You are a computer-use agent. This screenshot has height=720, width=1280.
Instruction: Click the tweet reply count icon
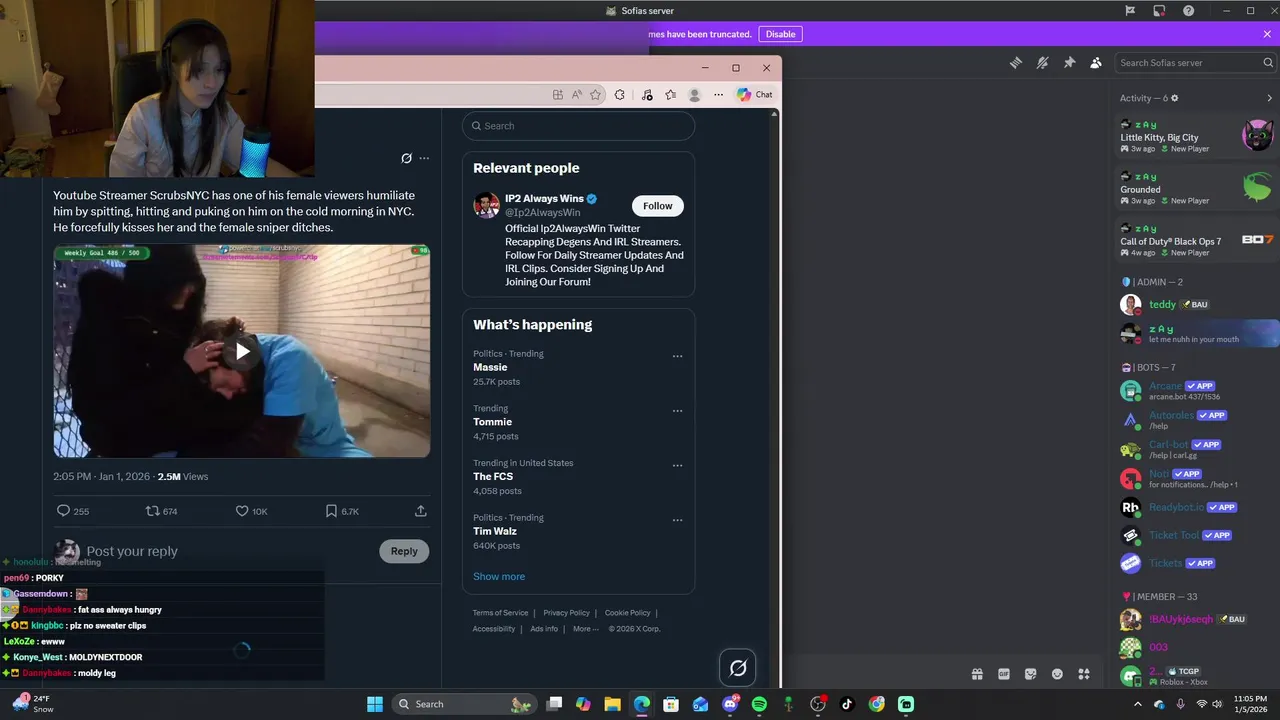click(x=63, y=511)
